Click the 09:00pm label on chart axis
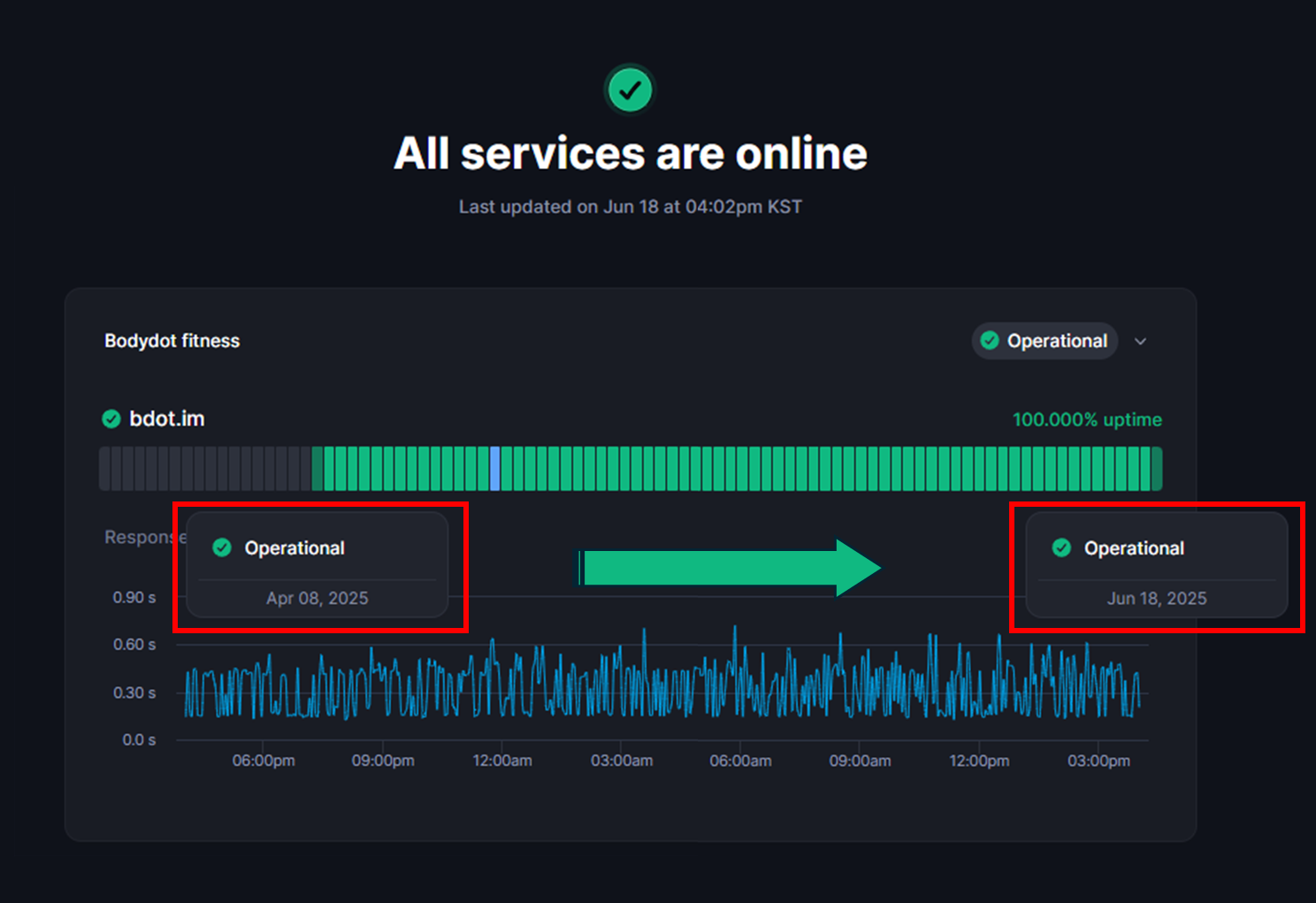 [x=383, y=761]
